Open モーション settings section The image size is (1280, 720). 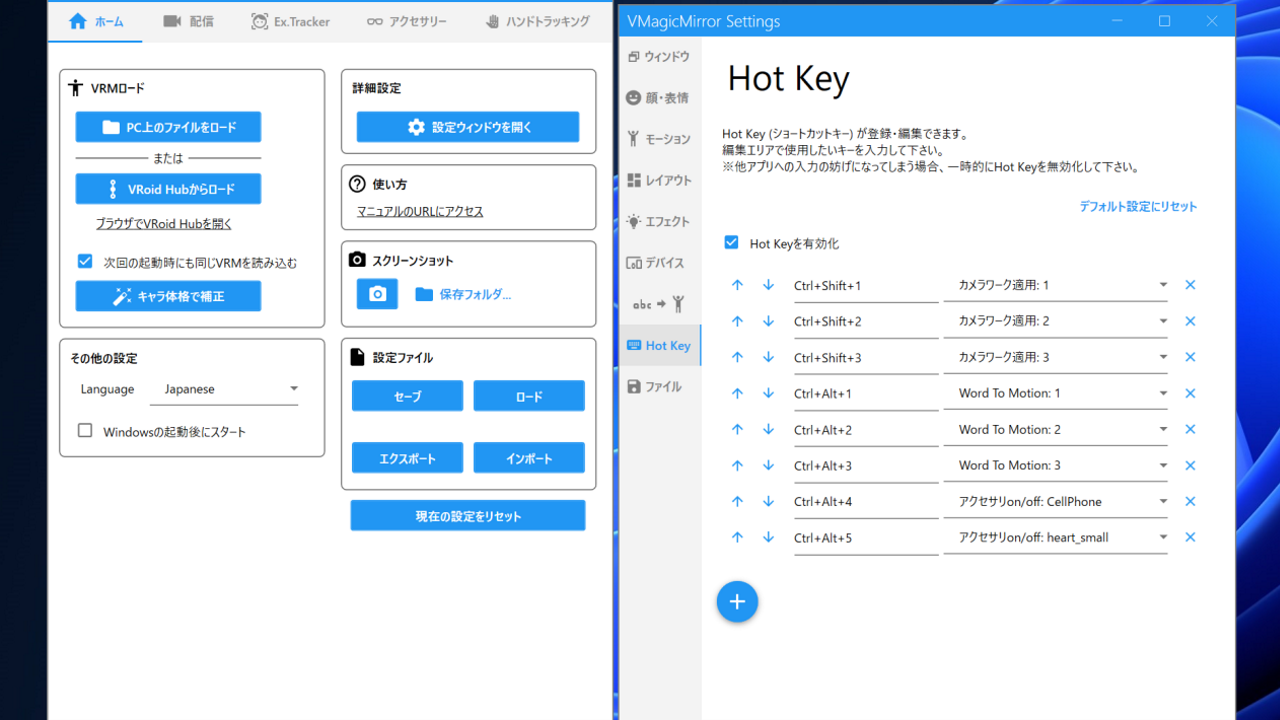pos(660,139)
